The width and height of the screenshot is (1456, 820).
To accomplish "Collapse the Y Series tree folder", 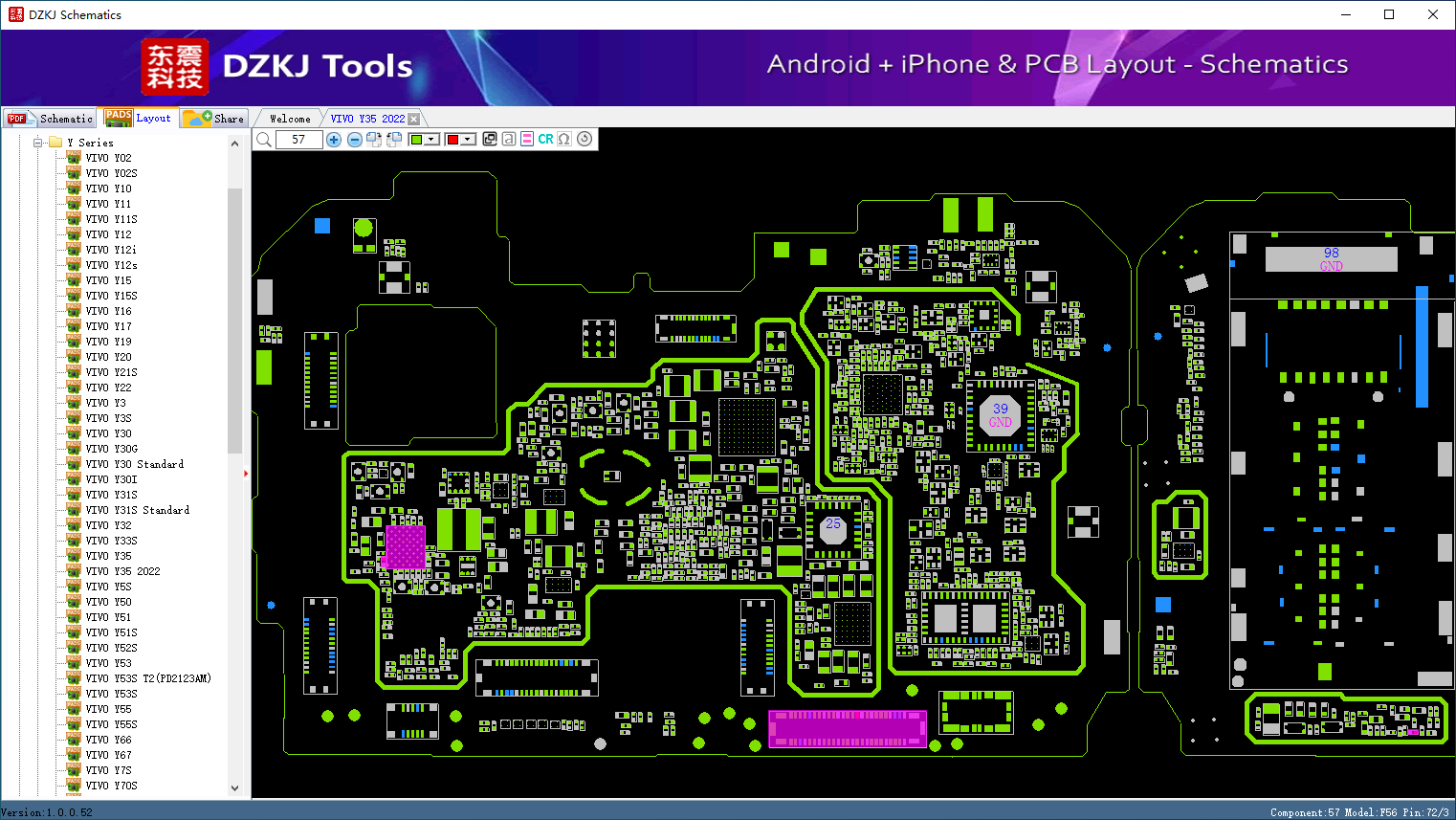I will tap(38, 143).
